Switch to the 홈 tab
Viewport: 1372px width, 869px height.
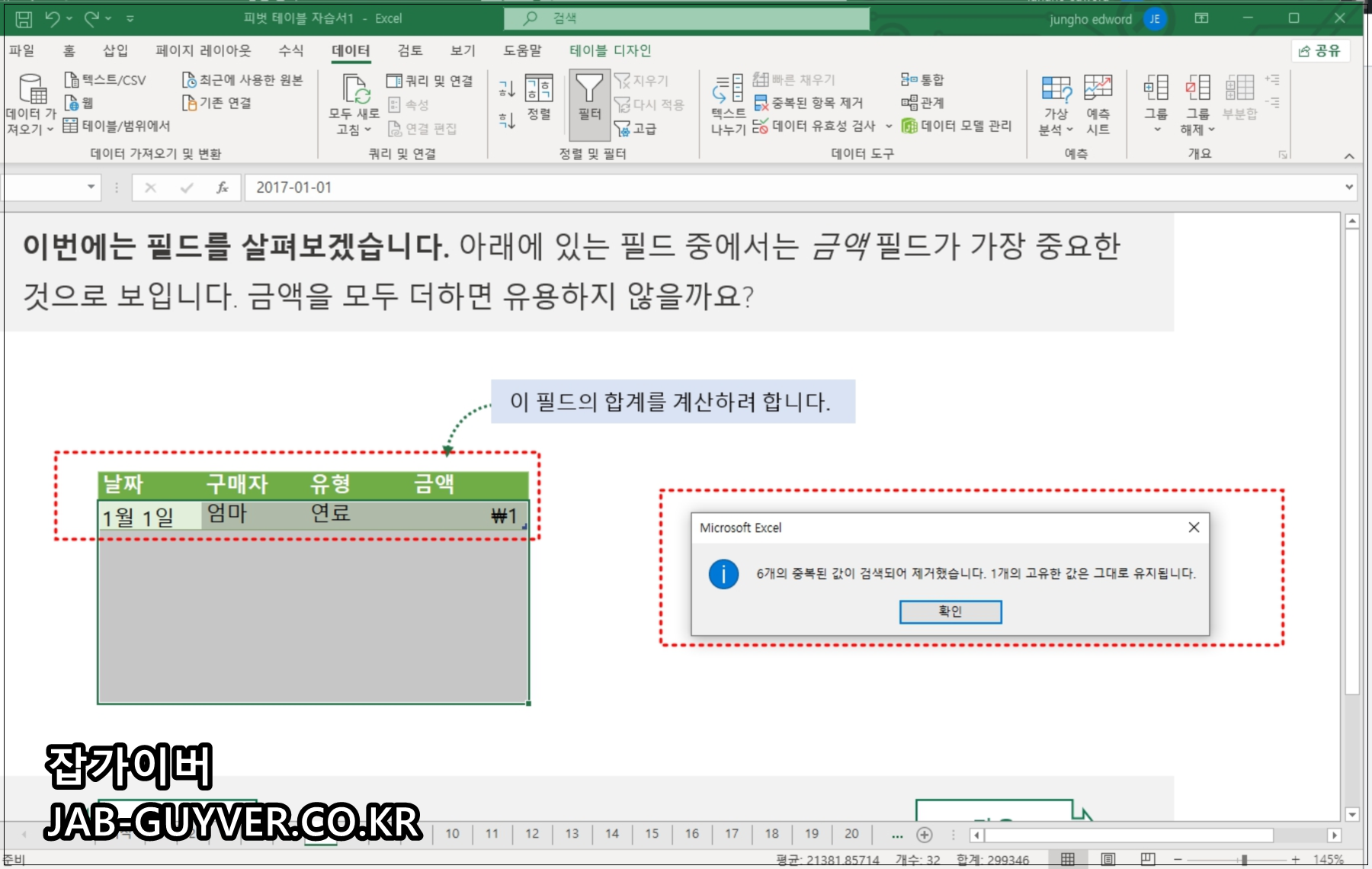(69, 50)
